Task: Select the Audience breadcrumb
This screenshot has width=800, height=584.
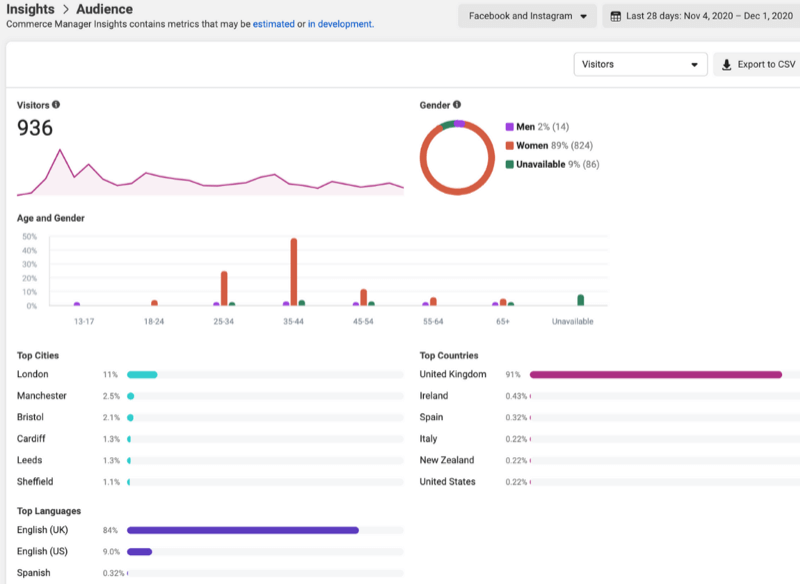Action: pos(105,9)
